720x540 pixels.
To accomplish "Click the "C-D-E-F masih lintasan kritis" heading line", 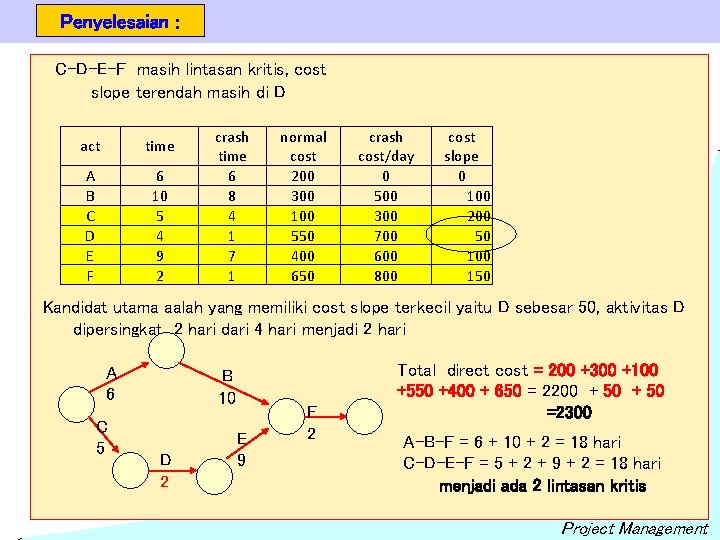I will point(191,70).
